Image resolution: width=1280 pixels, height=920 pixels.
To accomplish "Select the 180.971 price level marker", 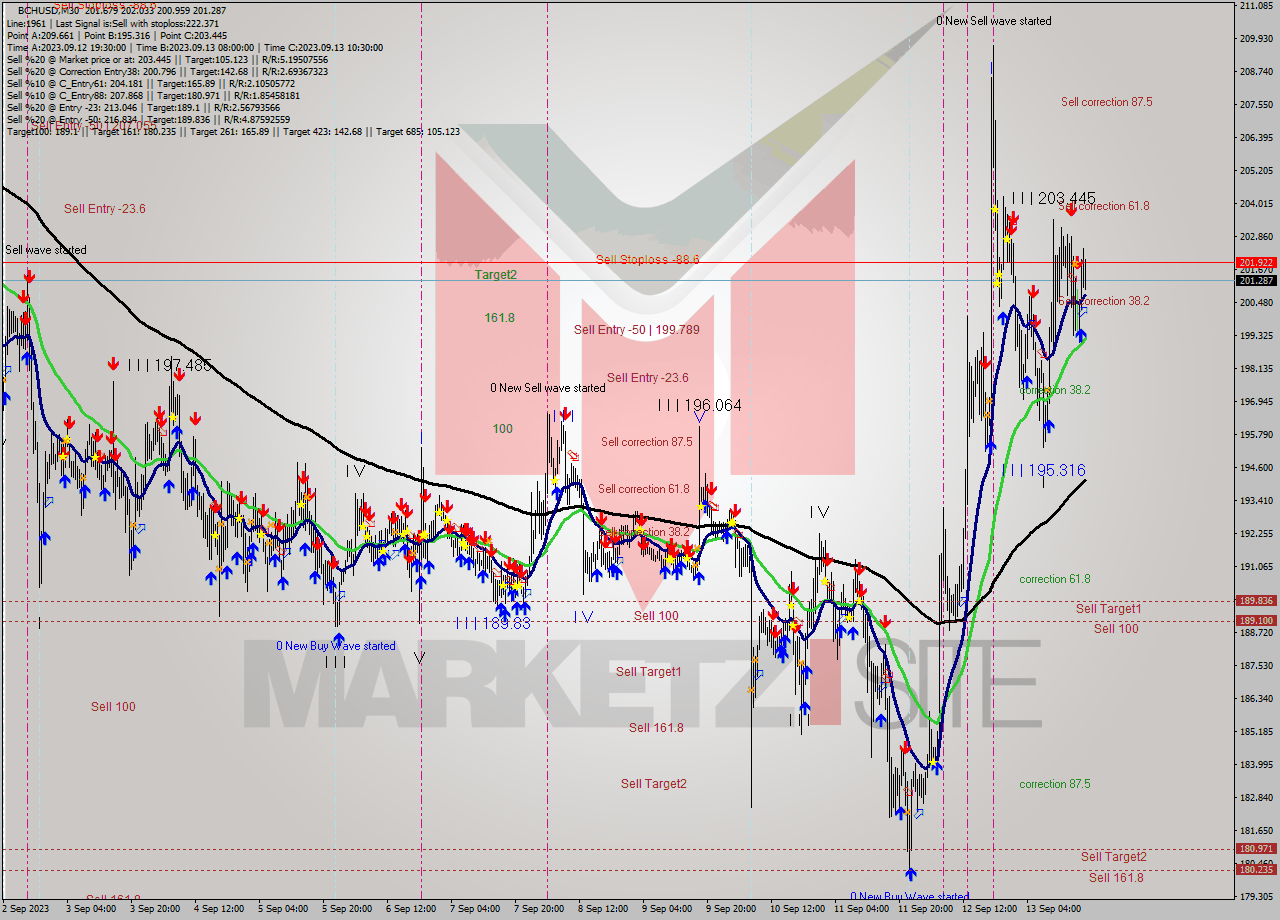I will (1256, 849).
